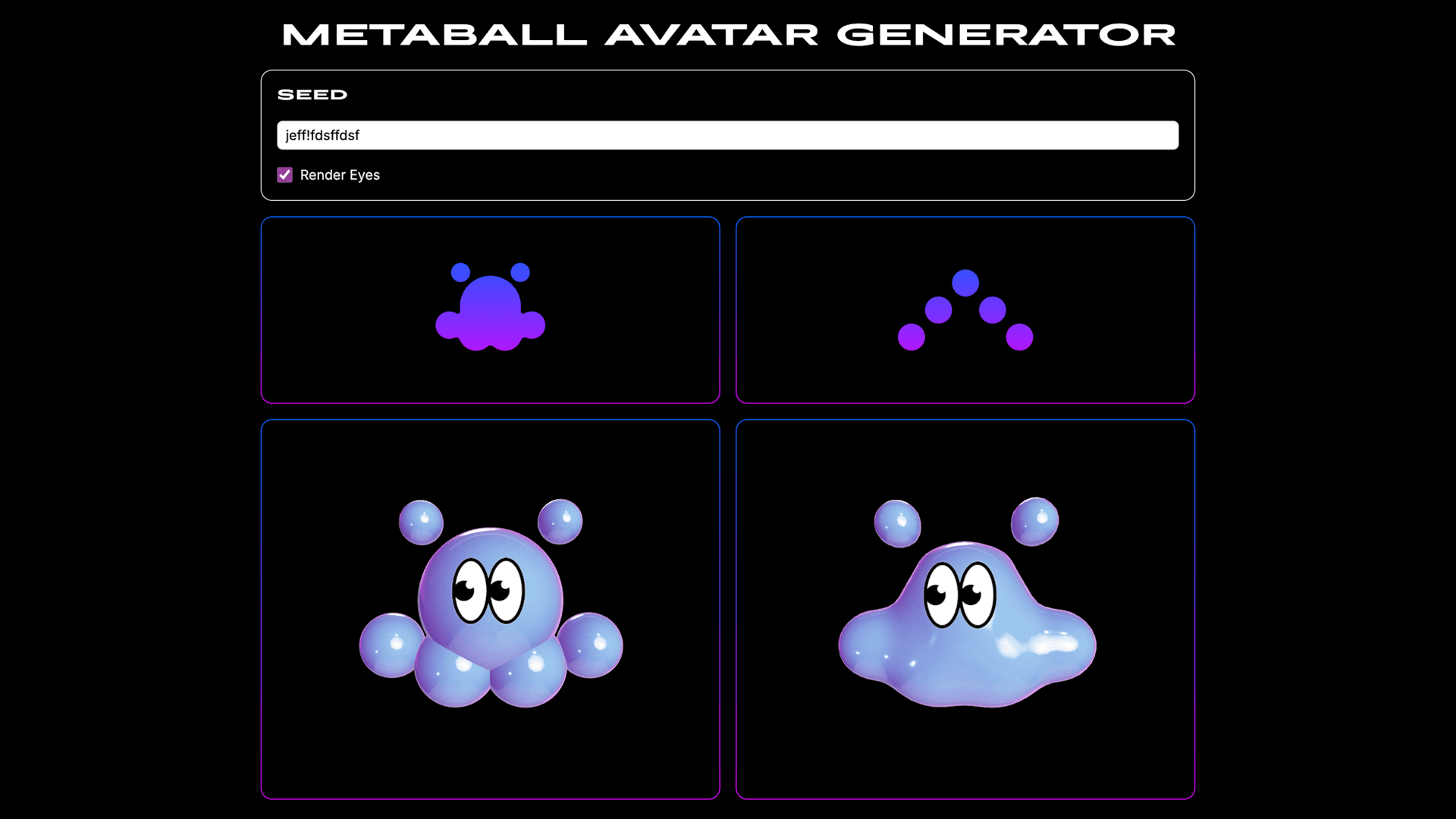Click the top blue dot of the arch pattern
Viewport: 1456px width, 819px height.
(x=965, y=284)
